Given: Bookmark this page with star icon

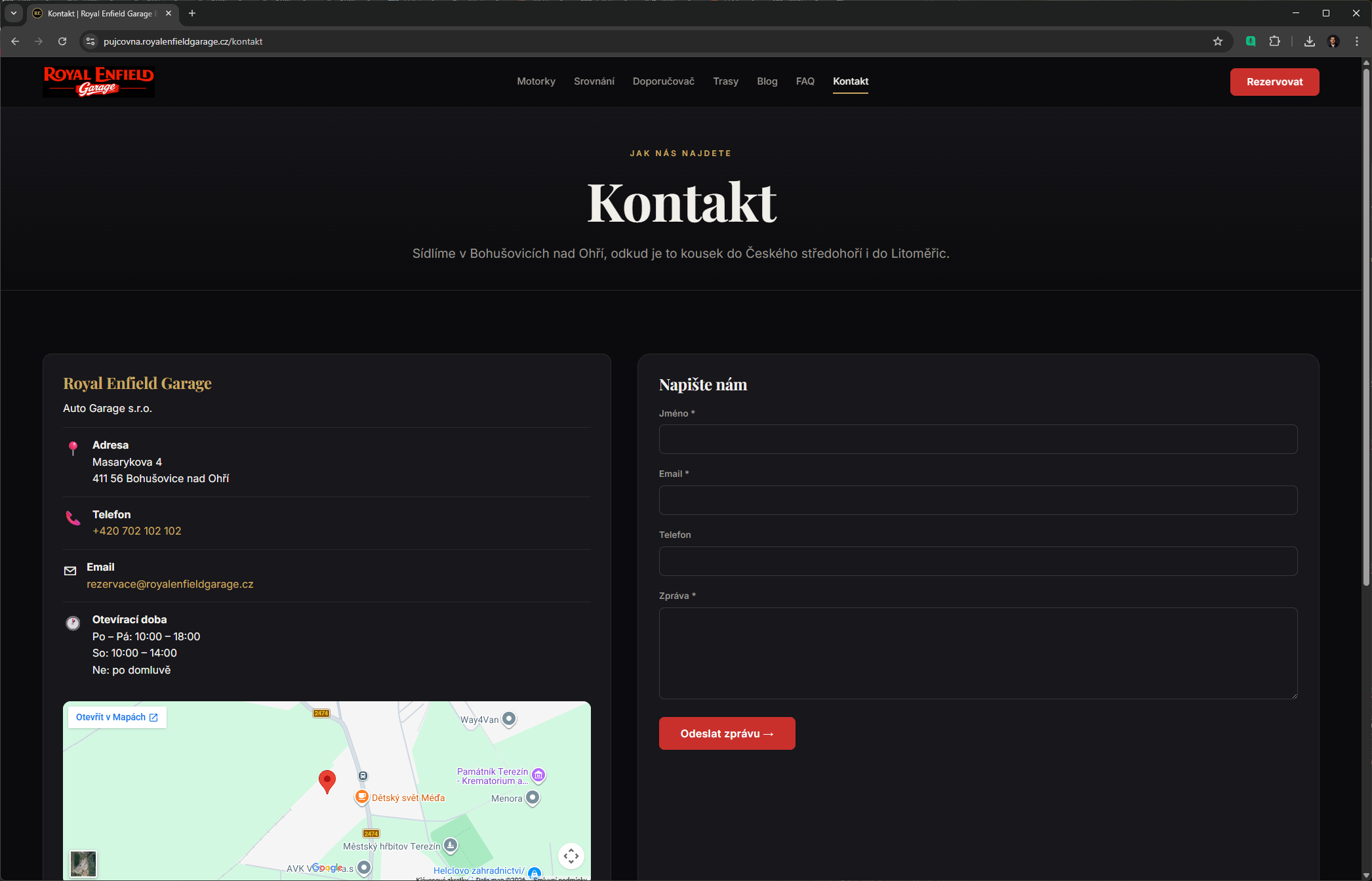Looking at the screenshot, I should (1218, 41).
